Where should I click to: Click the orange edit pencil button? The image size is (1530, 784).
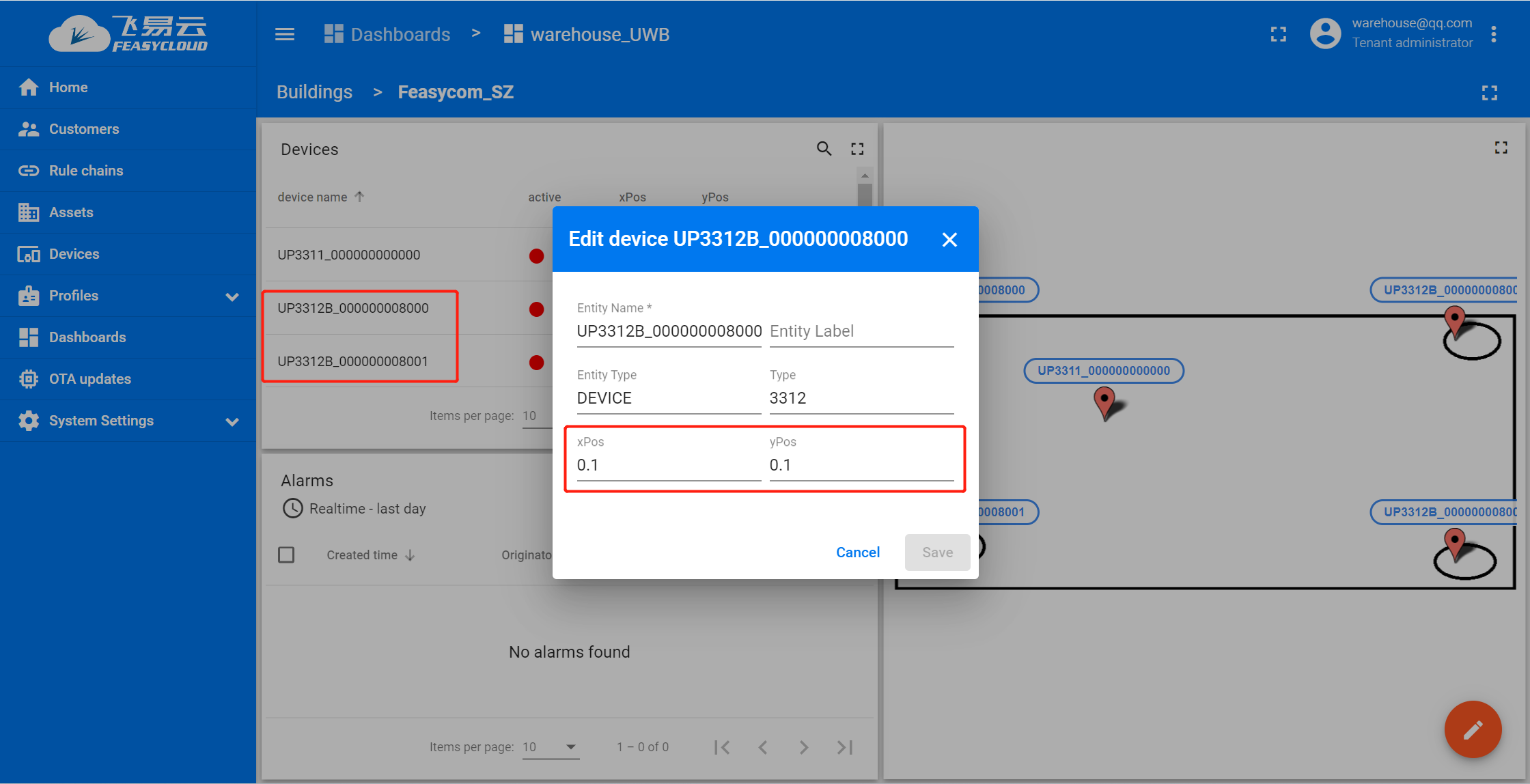pyautogui.click(x=1473, y=729)
